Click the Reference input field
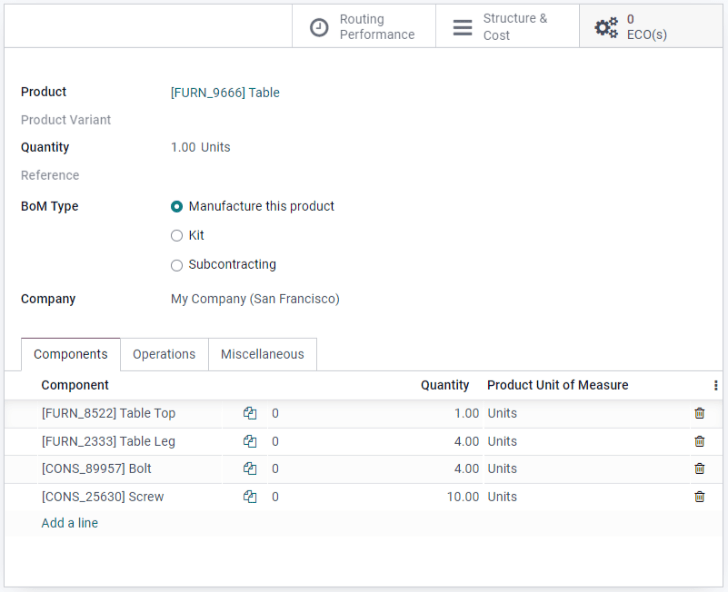728x592 pixels. [300, 176]
